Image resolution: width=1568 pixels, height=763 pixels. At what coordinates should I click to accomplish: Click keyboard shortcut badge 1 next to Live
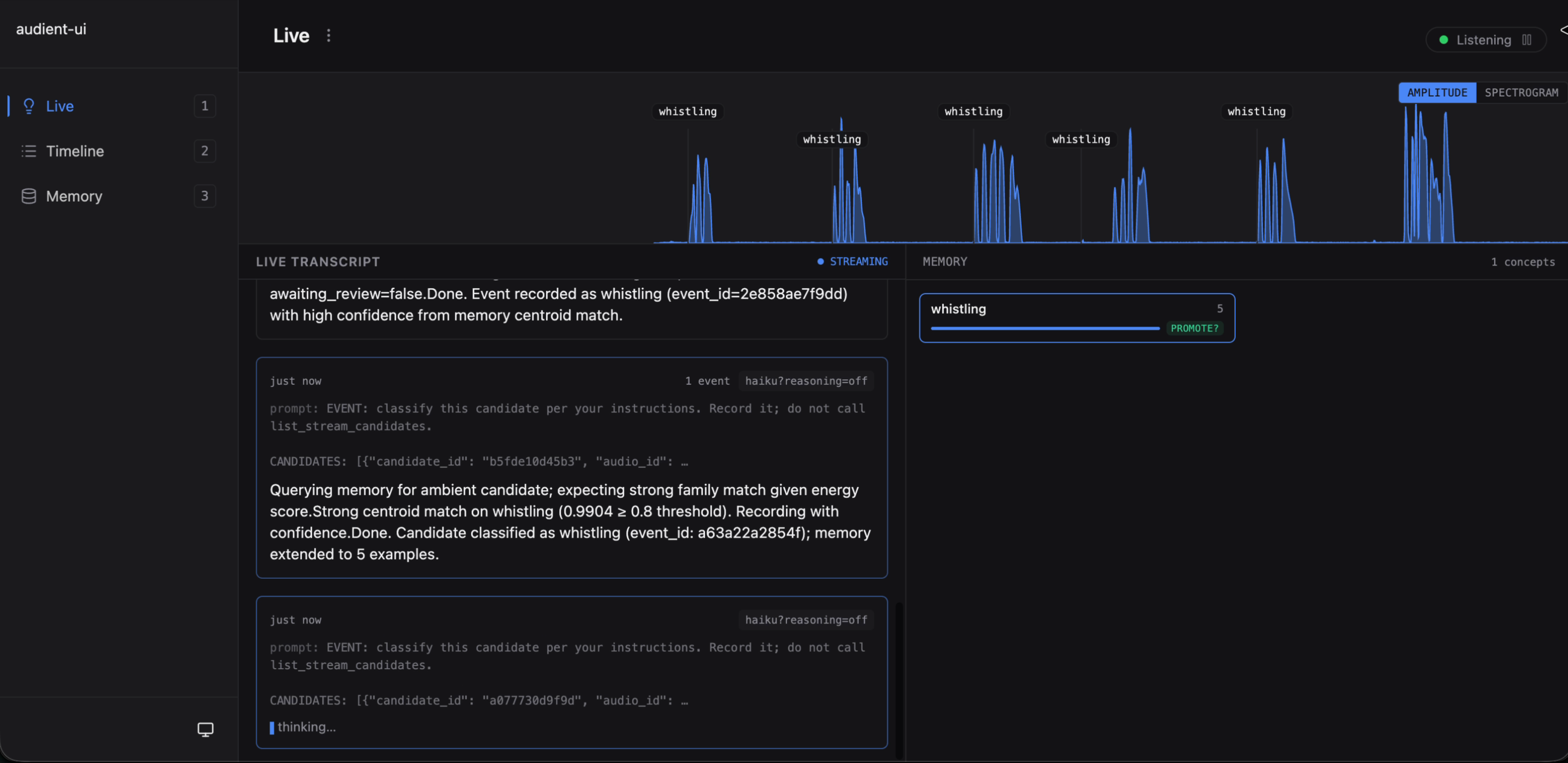coord(205,106)
